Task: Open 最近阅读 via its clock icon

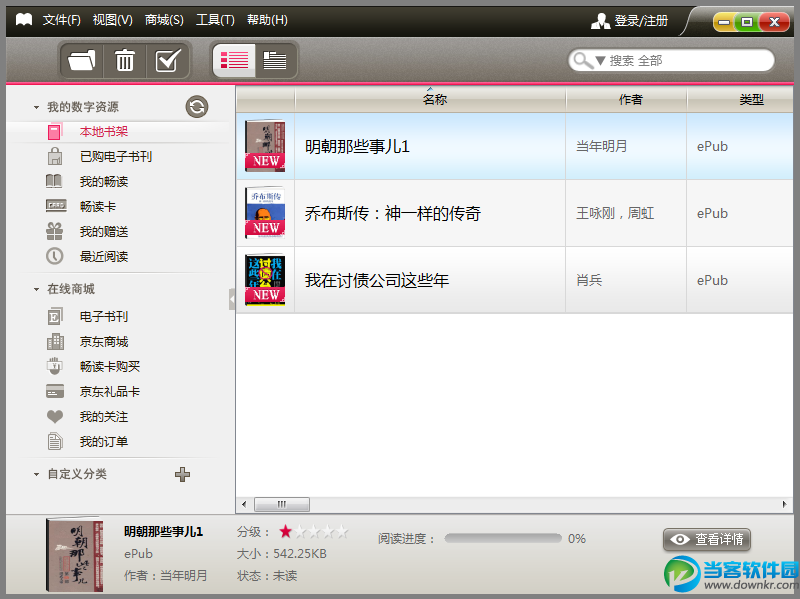Action: point(53,256)
